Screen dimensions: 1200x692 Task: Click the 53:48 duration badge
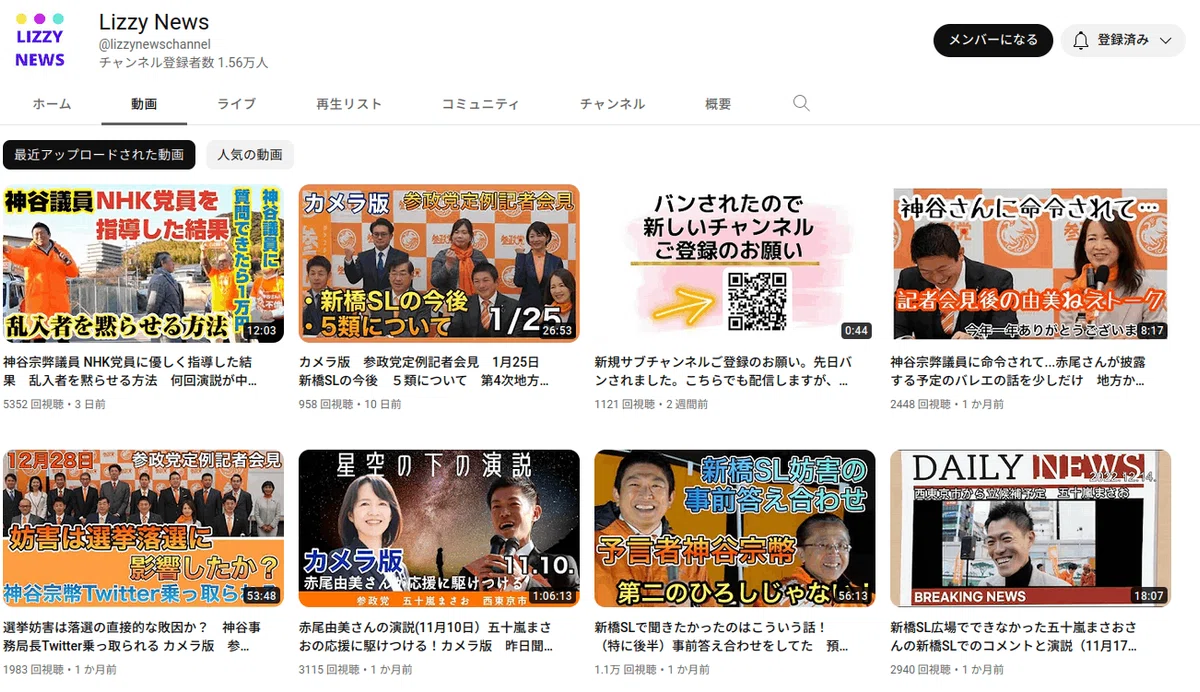[x=261, y=595]
